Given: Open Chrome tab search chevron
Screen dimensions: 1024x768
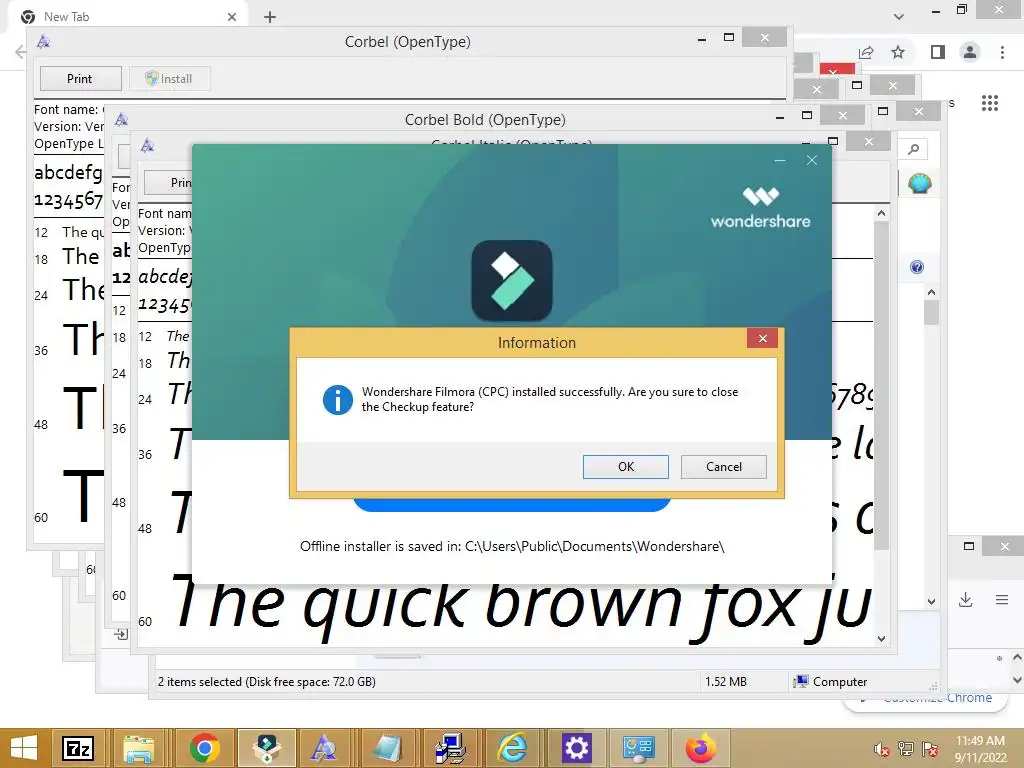Looking at the screenshot, I should tap(899, 17).
